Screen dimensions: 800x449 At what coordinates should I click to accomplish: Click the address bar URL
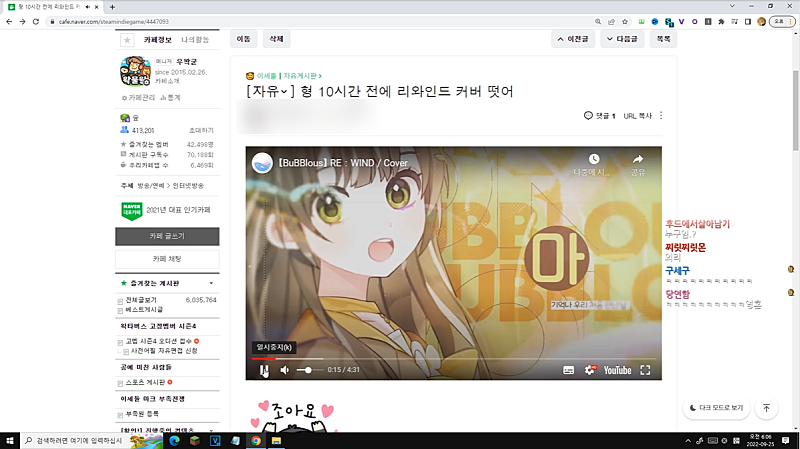click(x=114, y=21)
